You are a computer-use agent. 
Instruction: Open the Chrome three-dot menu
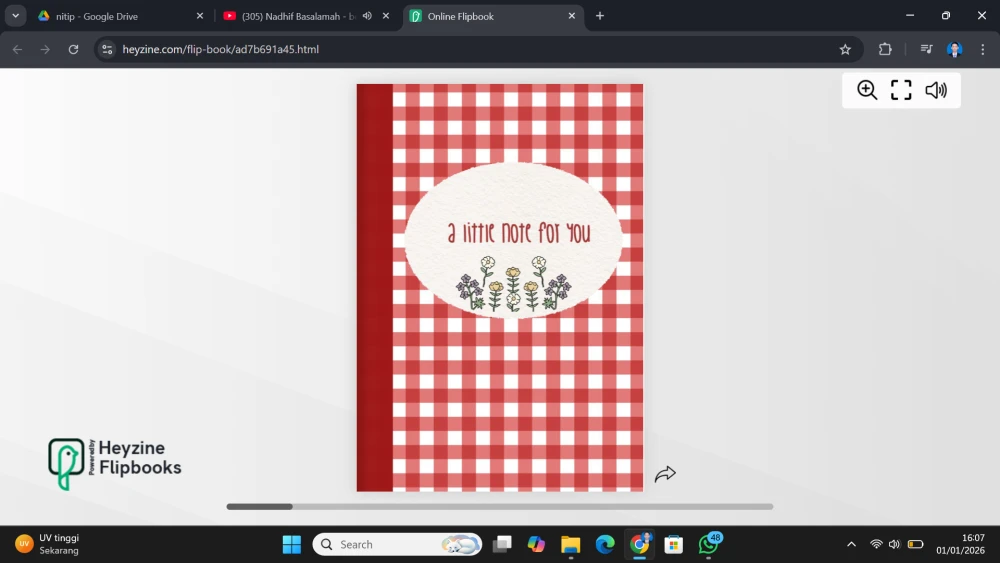[982, 49]
